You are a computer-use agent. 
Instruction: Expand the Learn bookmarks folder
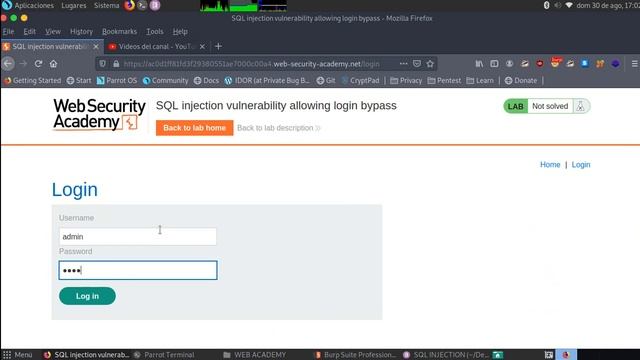point(480,81)
